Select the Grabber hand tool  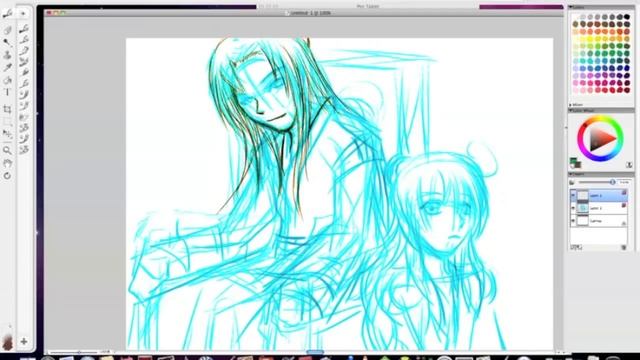pos(7,163)
